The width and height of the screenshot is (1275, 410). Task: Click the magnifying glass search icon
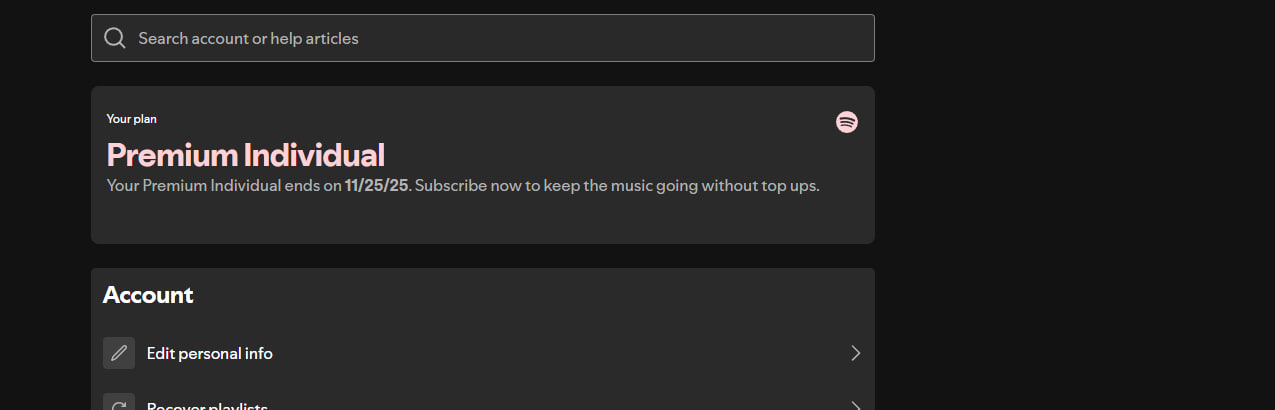click(115, 38)
